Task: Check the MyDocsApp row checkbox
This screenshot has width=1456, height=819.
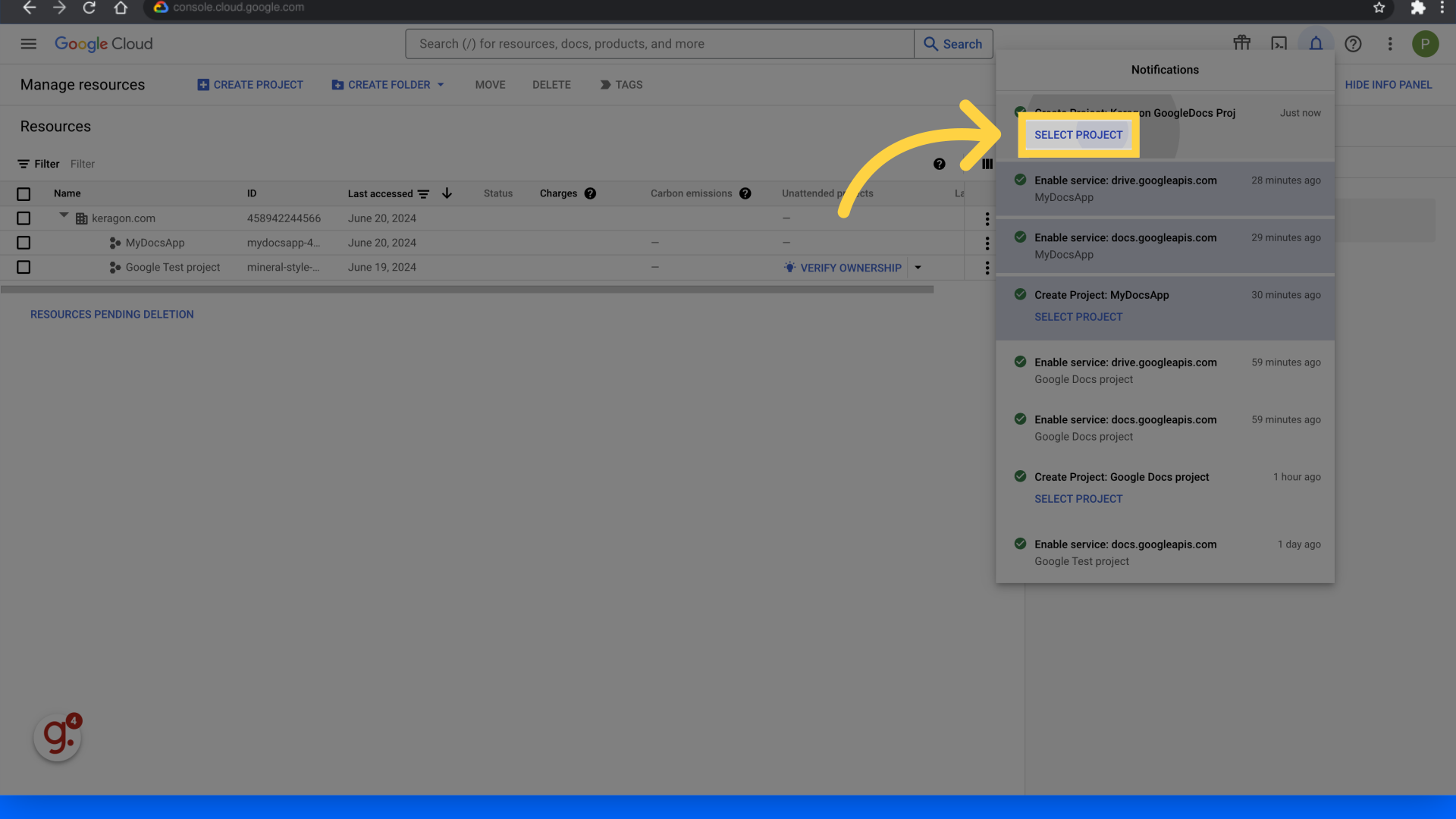Action: coord(24,243)
